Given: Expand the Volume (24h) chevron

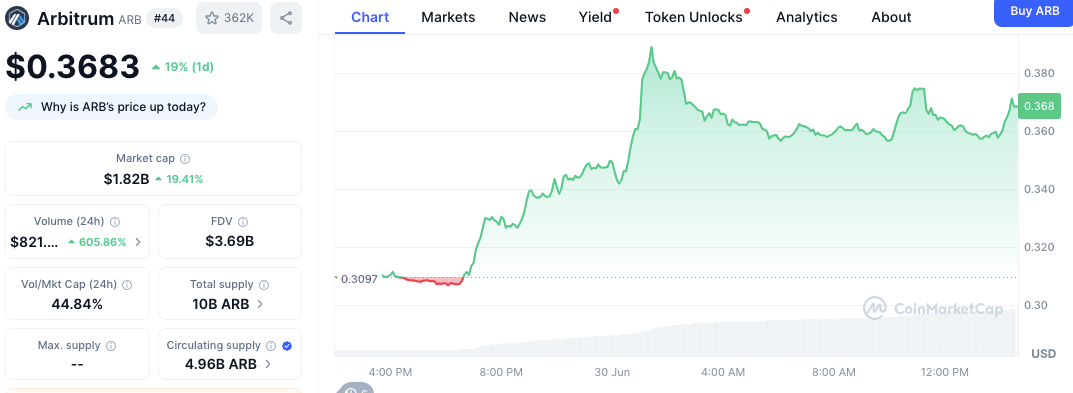Looking at the screenshot, I should click(x=138, y=242).
